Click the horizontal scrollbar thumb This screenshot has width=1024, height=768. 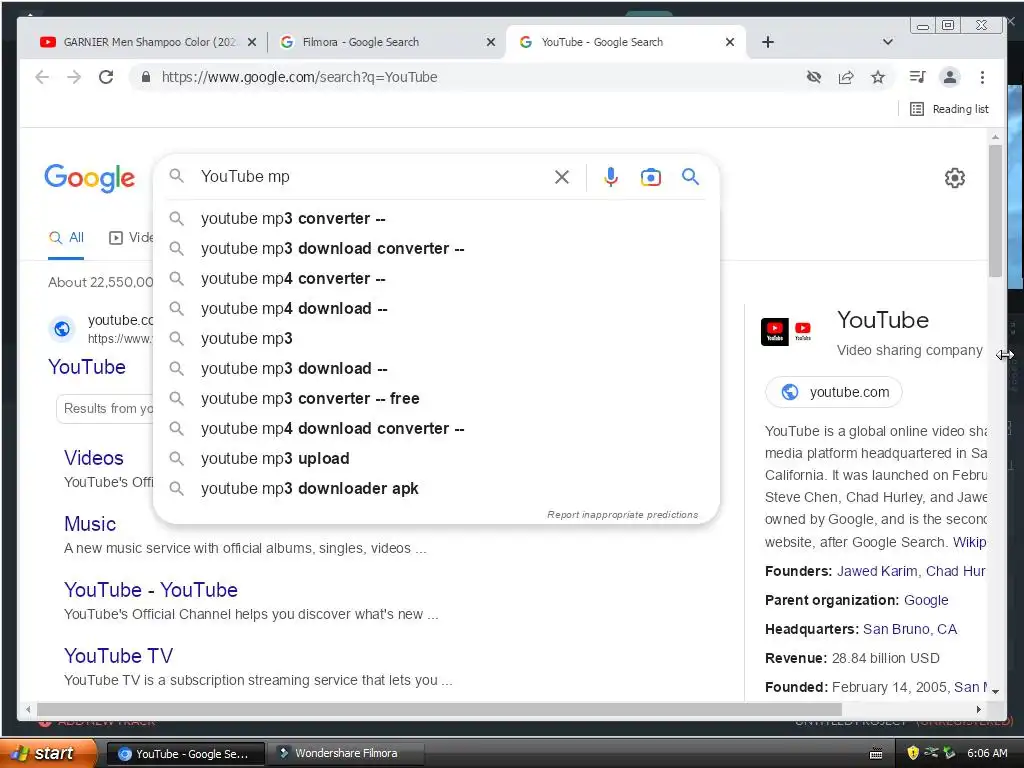point(439,709)
